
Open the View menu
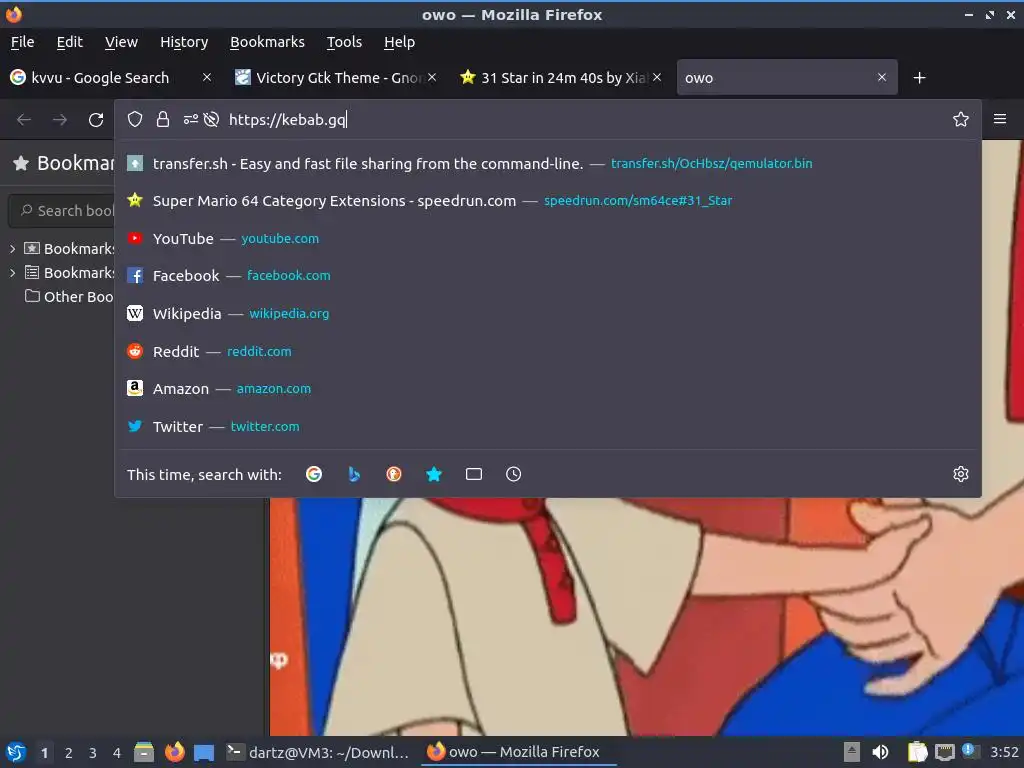[121, 42]
